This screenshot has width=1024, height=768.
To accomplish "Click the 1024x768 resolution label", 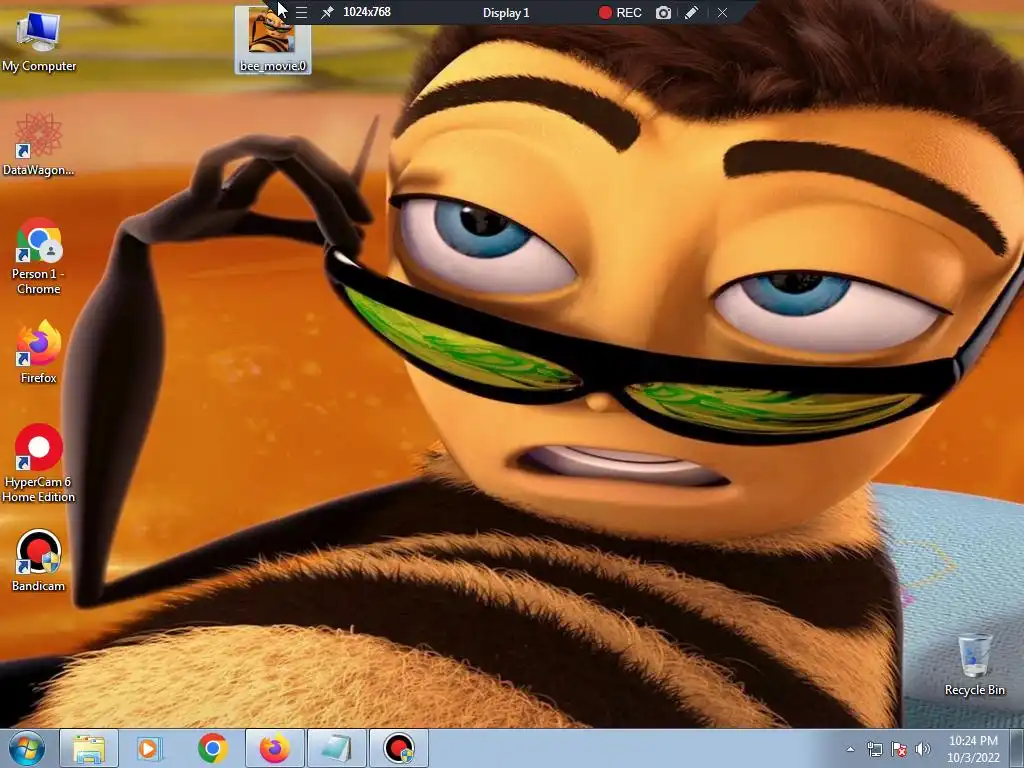I will (367, 12).
